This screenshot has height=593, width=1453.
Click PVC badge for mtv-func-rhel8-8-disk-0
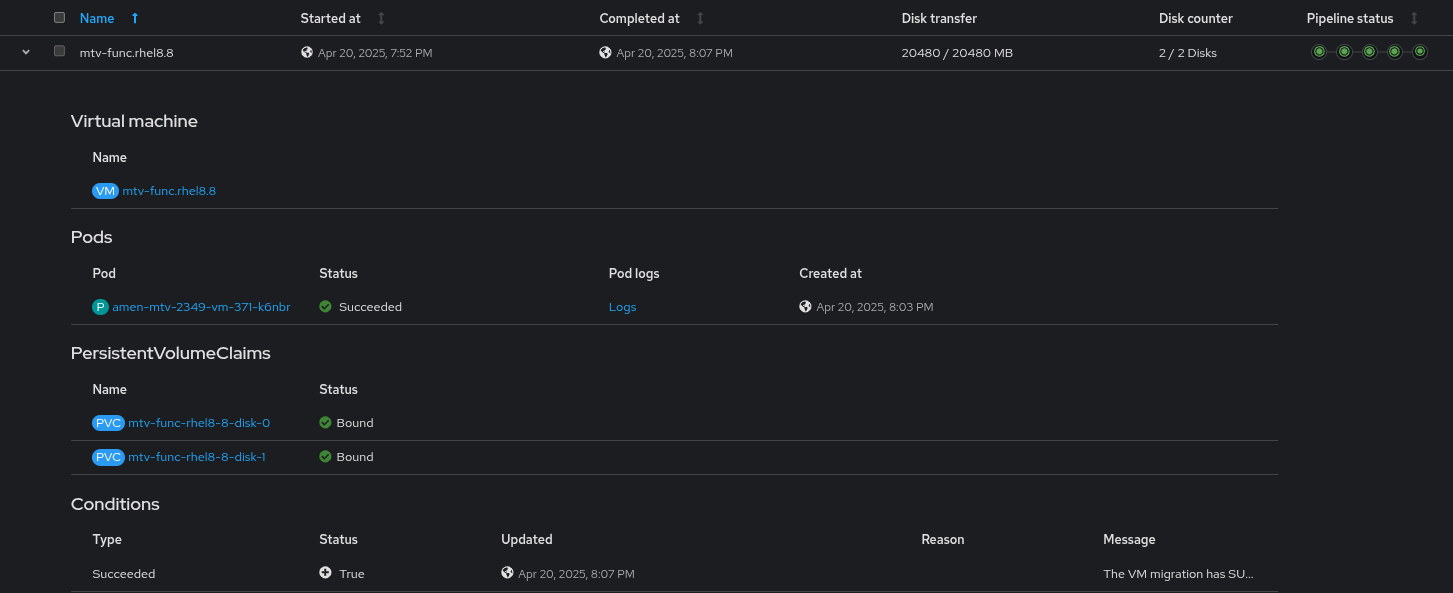click(x=108, y=423)
